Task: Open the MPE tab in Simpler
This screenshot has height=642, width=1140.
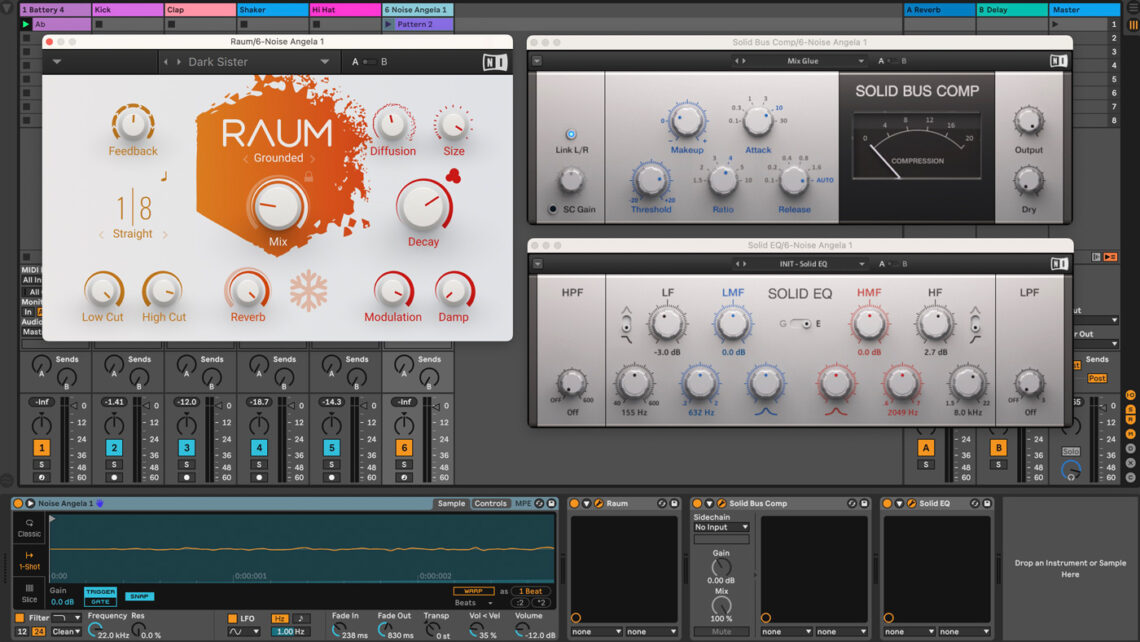Action: tap(522, 503)
